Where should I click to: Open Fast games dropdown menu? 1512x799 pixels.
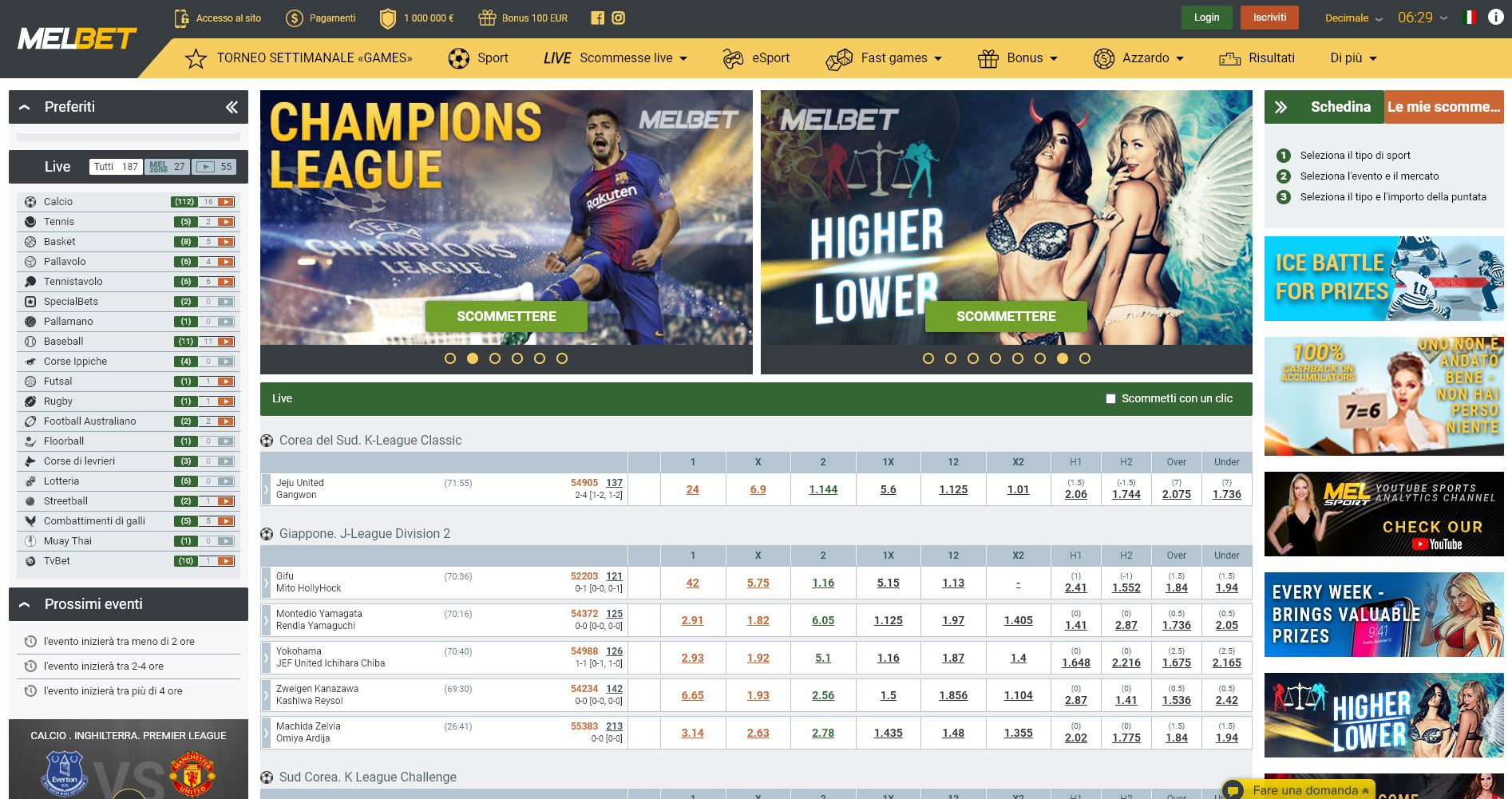click(x=884, y=58)
